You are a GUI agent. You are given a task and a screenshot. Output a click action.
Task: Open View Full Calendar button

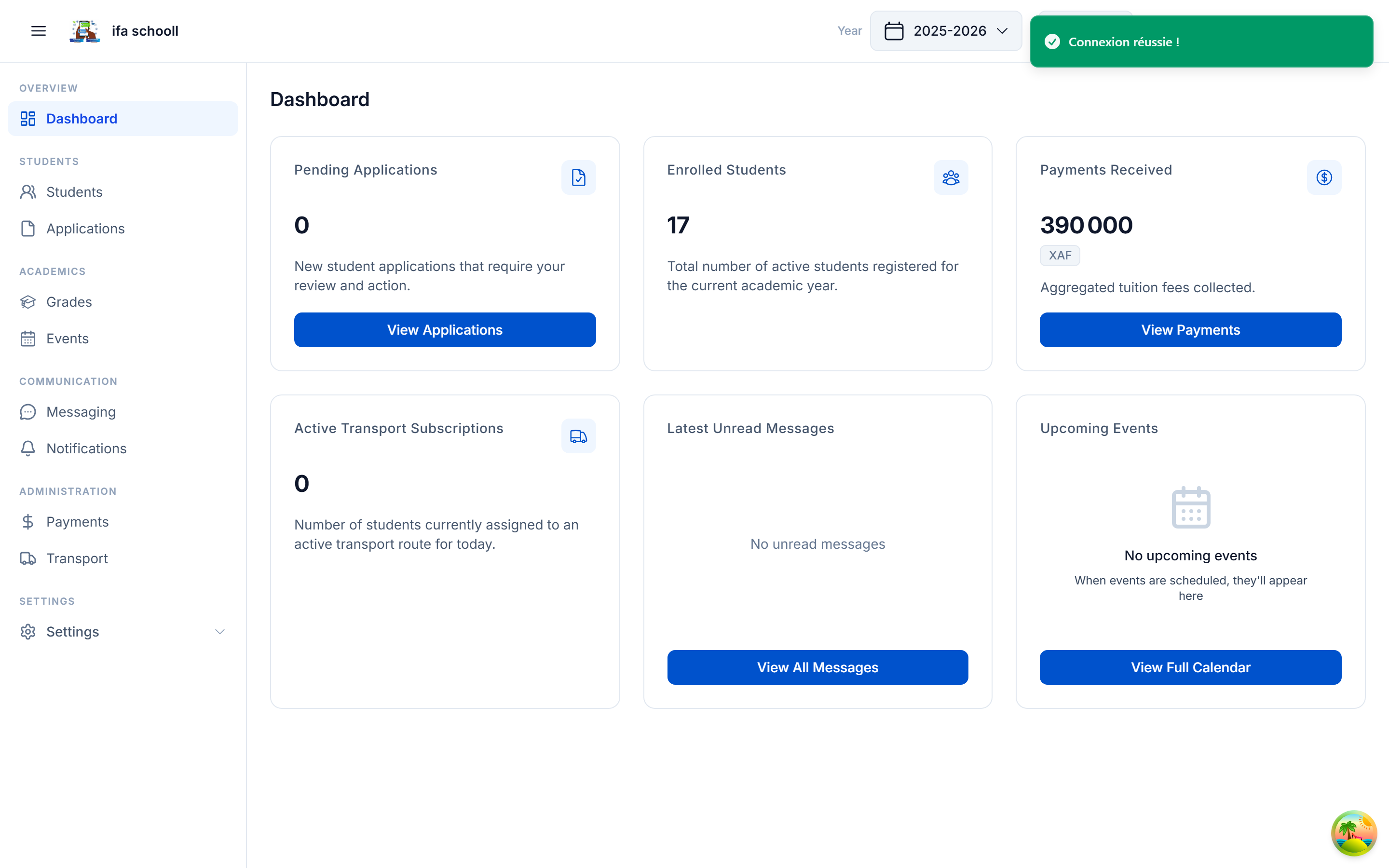[x=1190, y=667]
